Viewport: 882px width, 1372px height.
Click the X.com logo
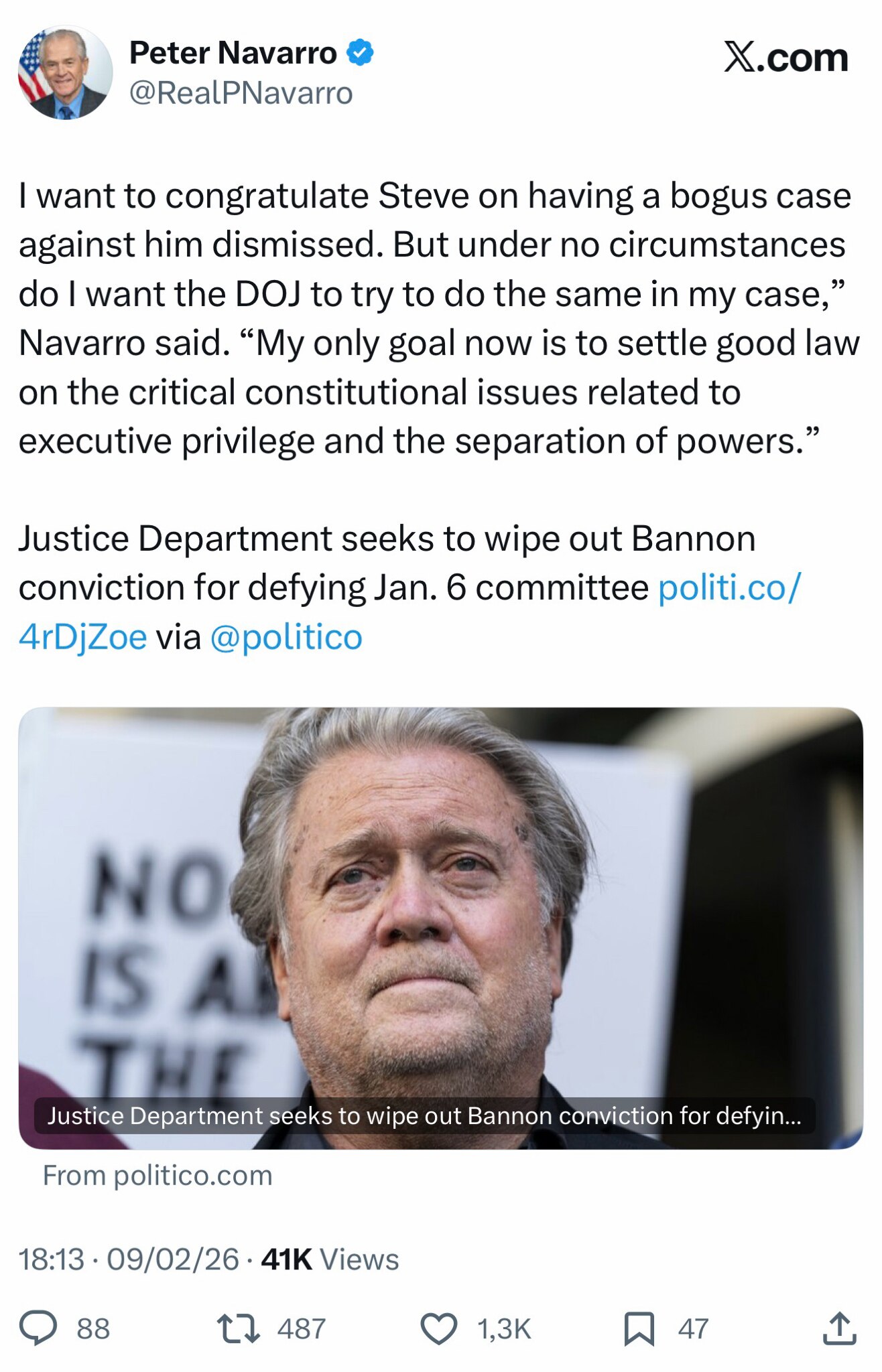(x=785, y=57)
